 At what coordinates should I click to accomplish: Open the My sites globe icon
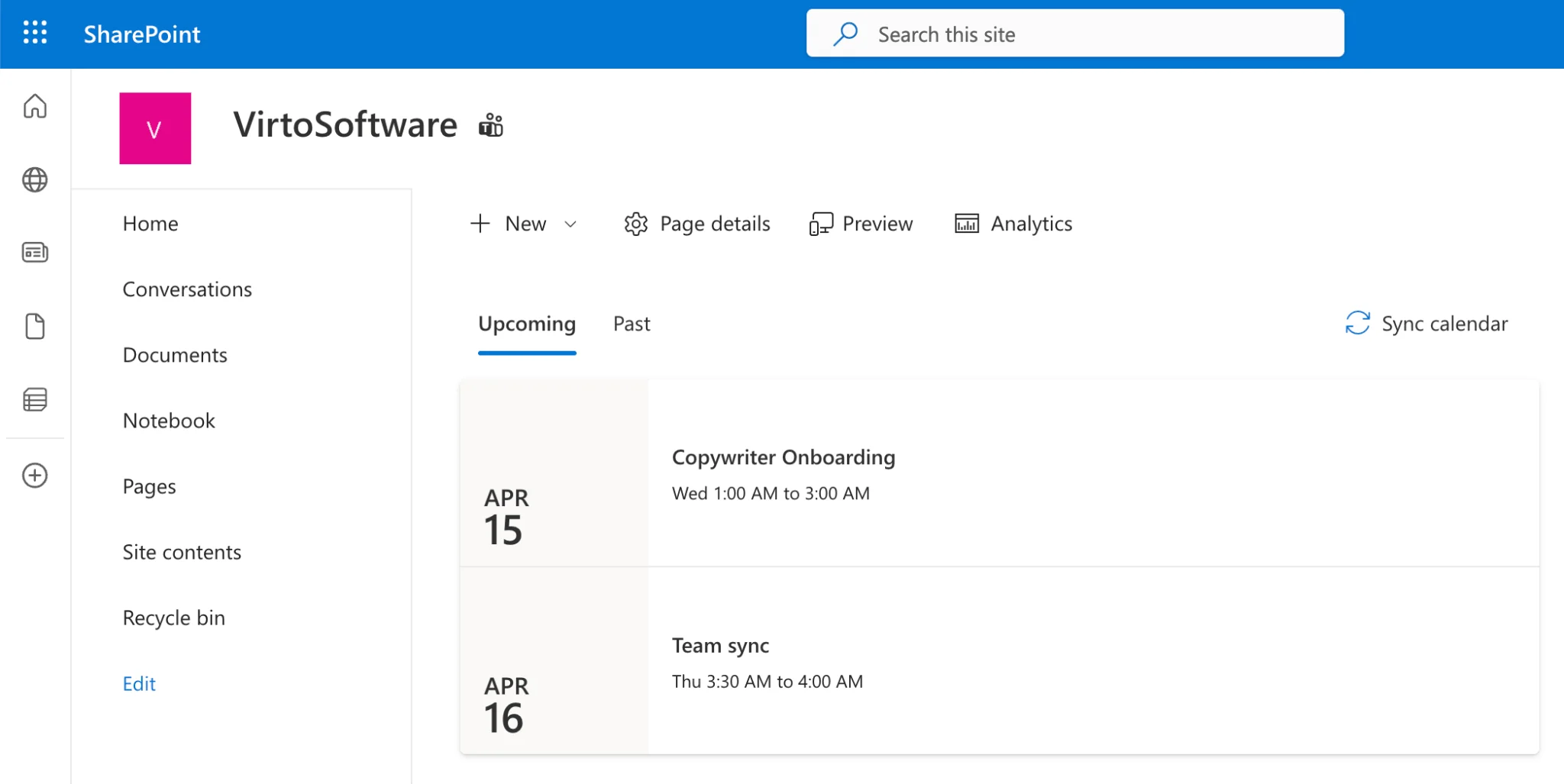[35, 180]
